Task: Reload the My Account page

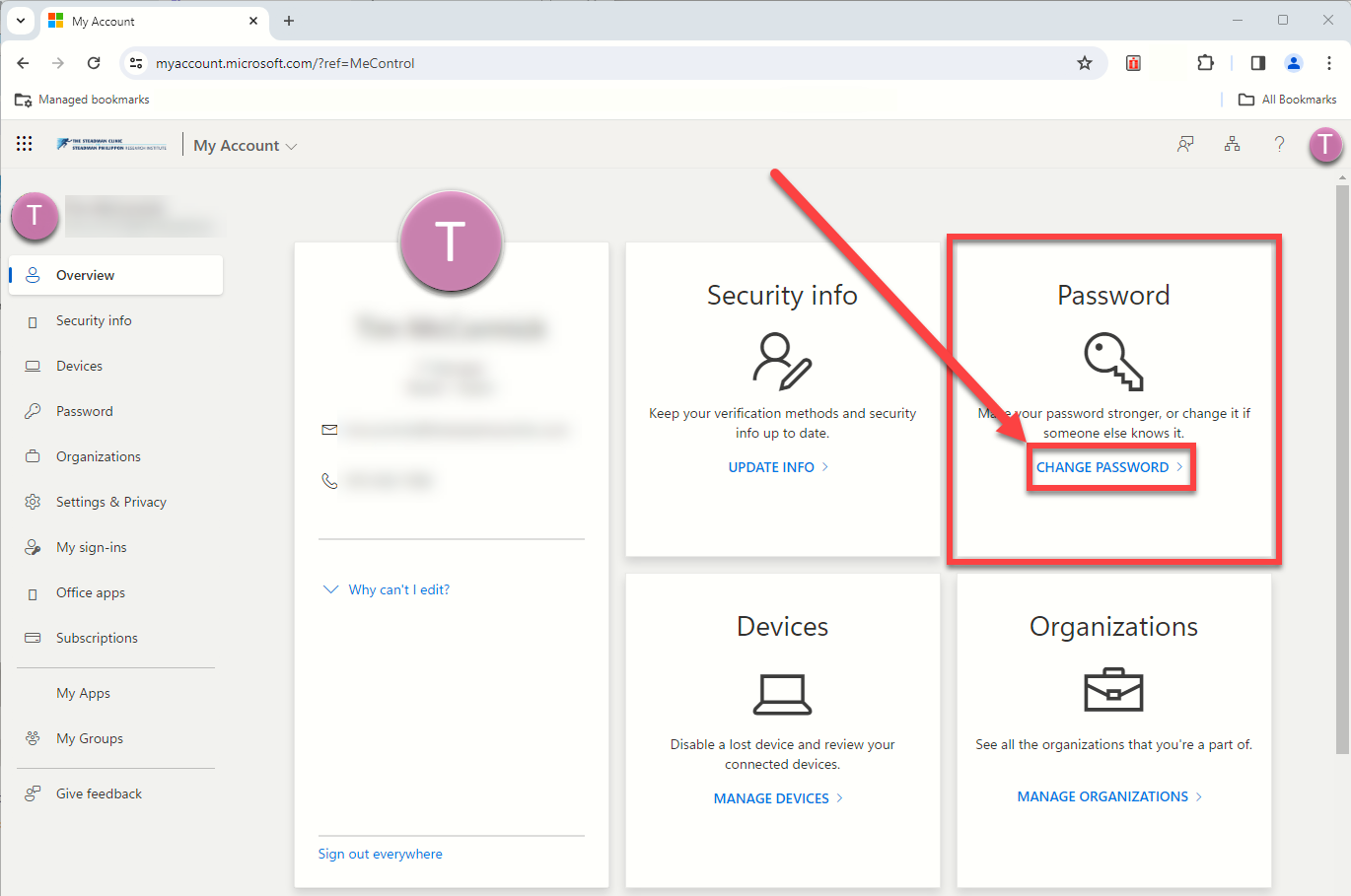Action: click(94, 63)
